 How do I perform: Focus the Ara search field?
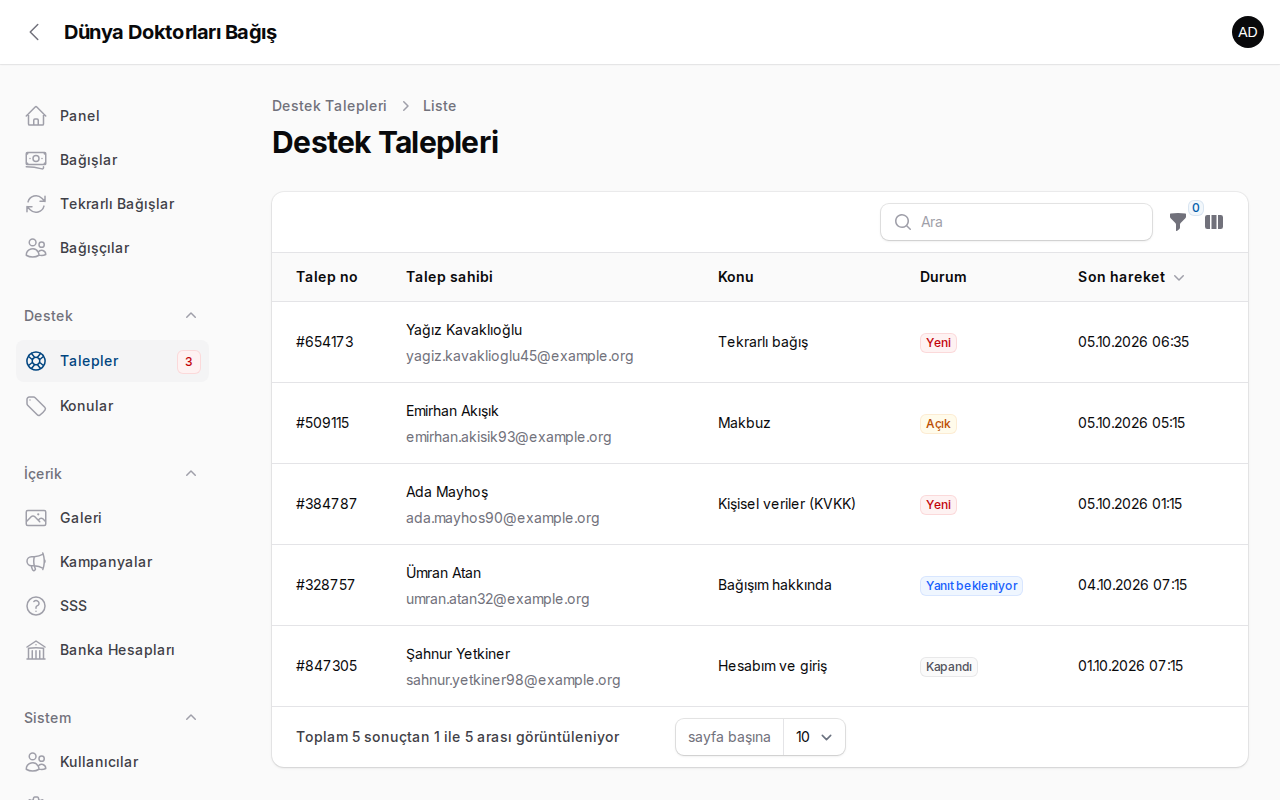(x=1016, y=222)
